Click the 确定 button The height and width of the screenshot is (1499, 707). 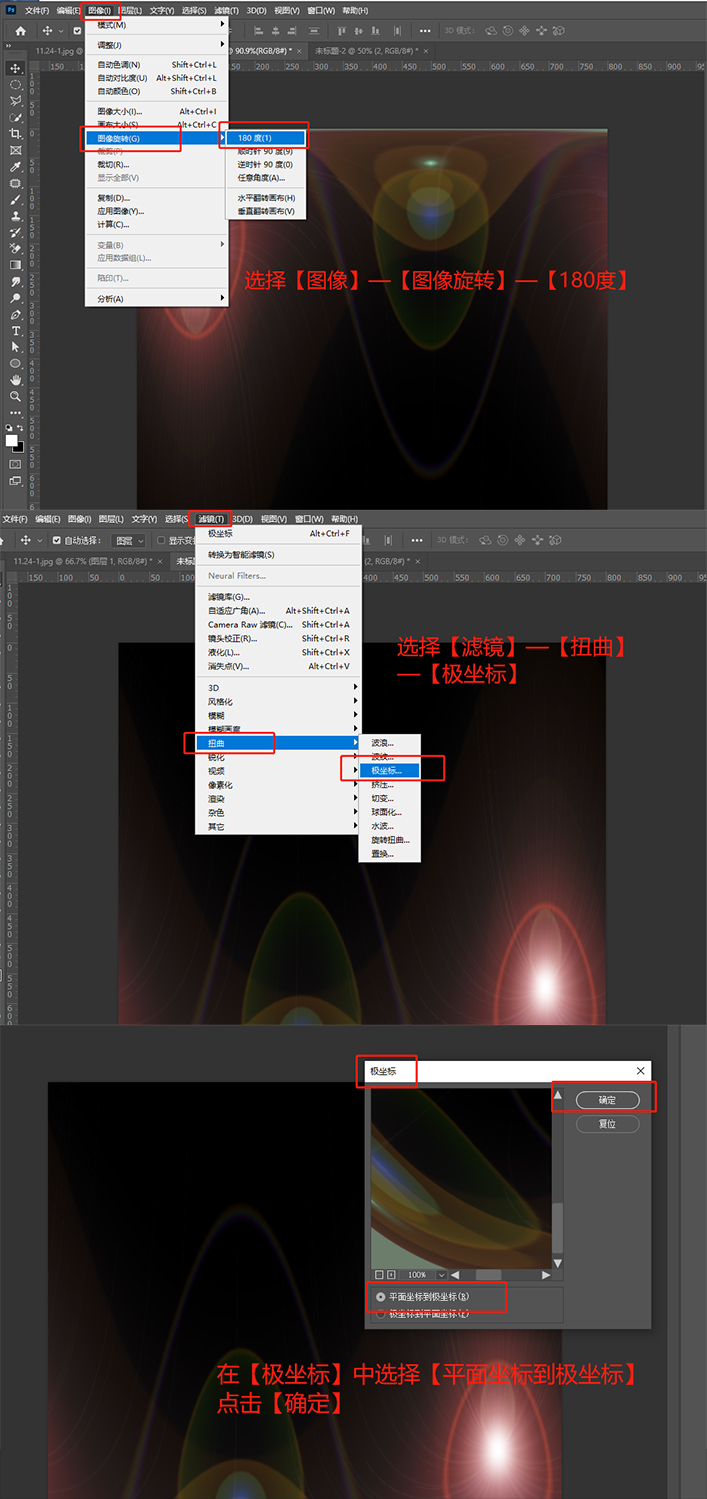[607, 1100]
